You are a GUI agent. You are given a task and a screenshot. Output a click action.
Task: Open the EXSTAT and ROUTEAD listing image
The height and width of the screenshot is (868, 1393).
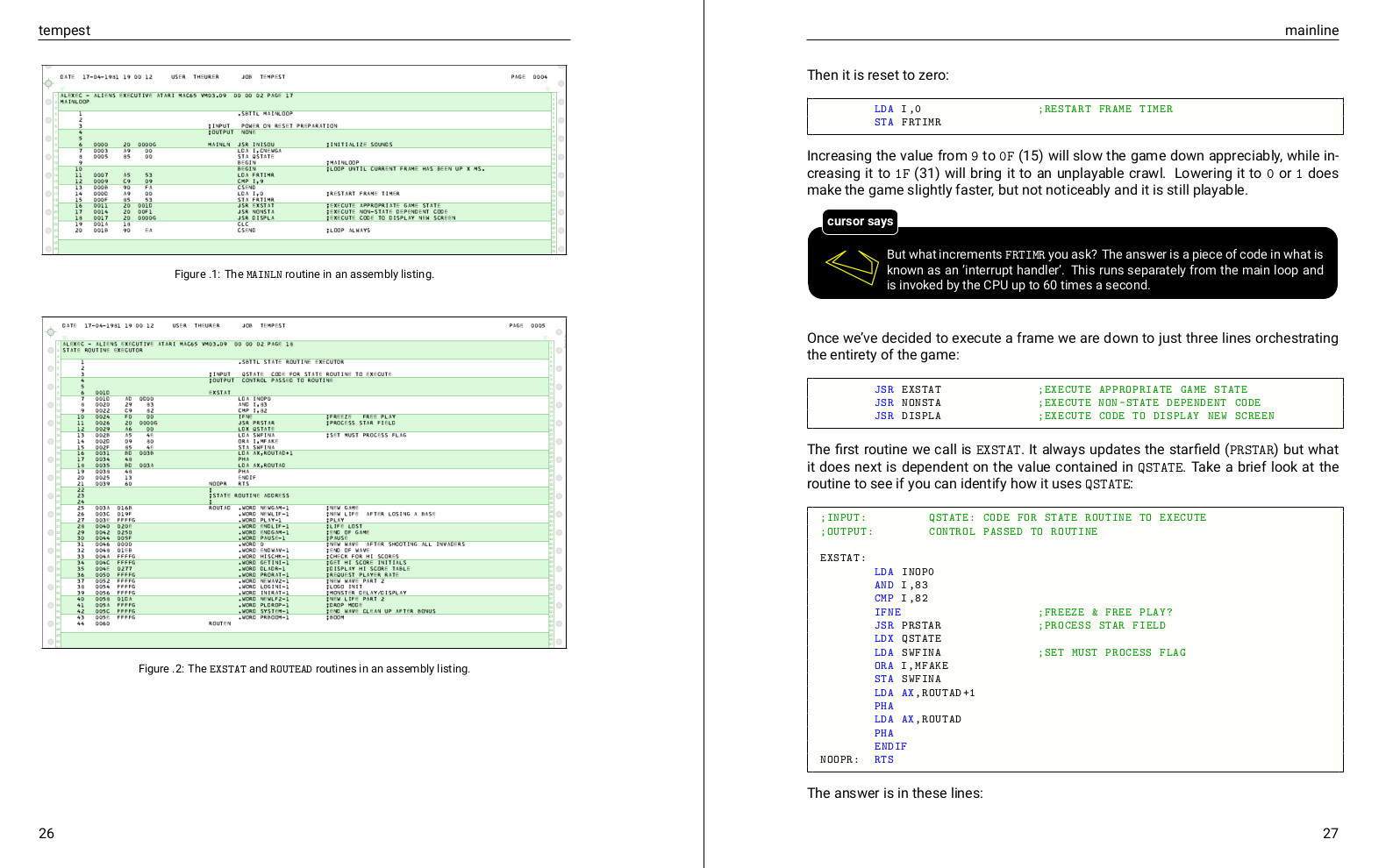pyautogui.click(x=304, y=482)
